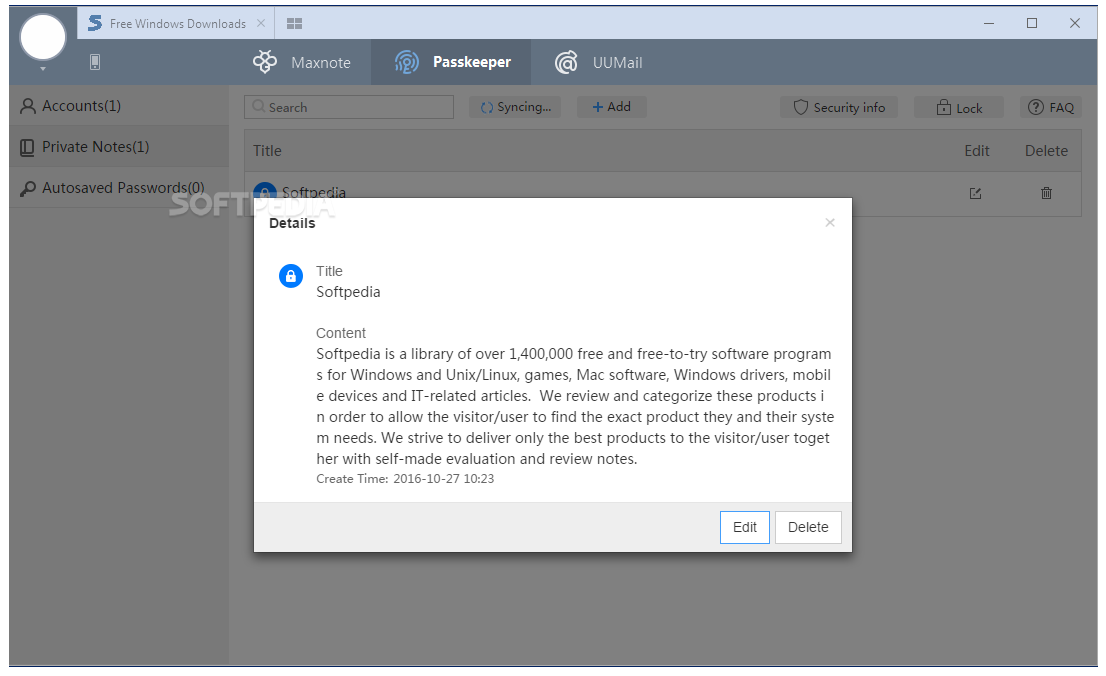Click Edit in the Details dialog
Image resolution: width=1106 pixels, height=676 pixels.
745,527
